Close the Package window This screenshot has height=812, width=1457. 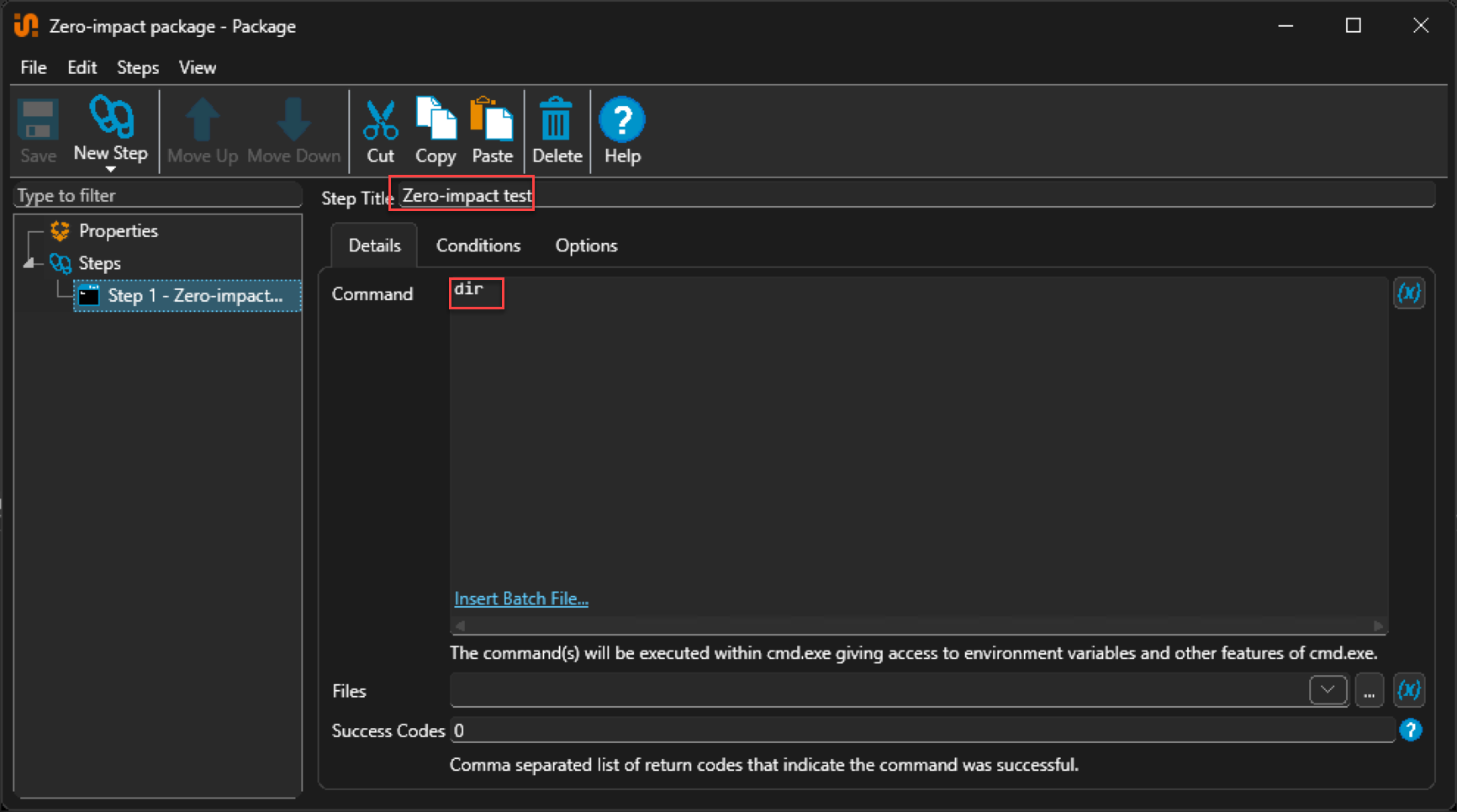coord(1421,26)
